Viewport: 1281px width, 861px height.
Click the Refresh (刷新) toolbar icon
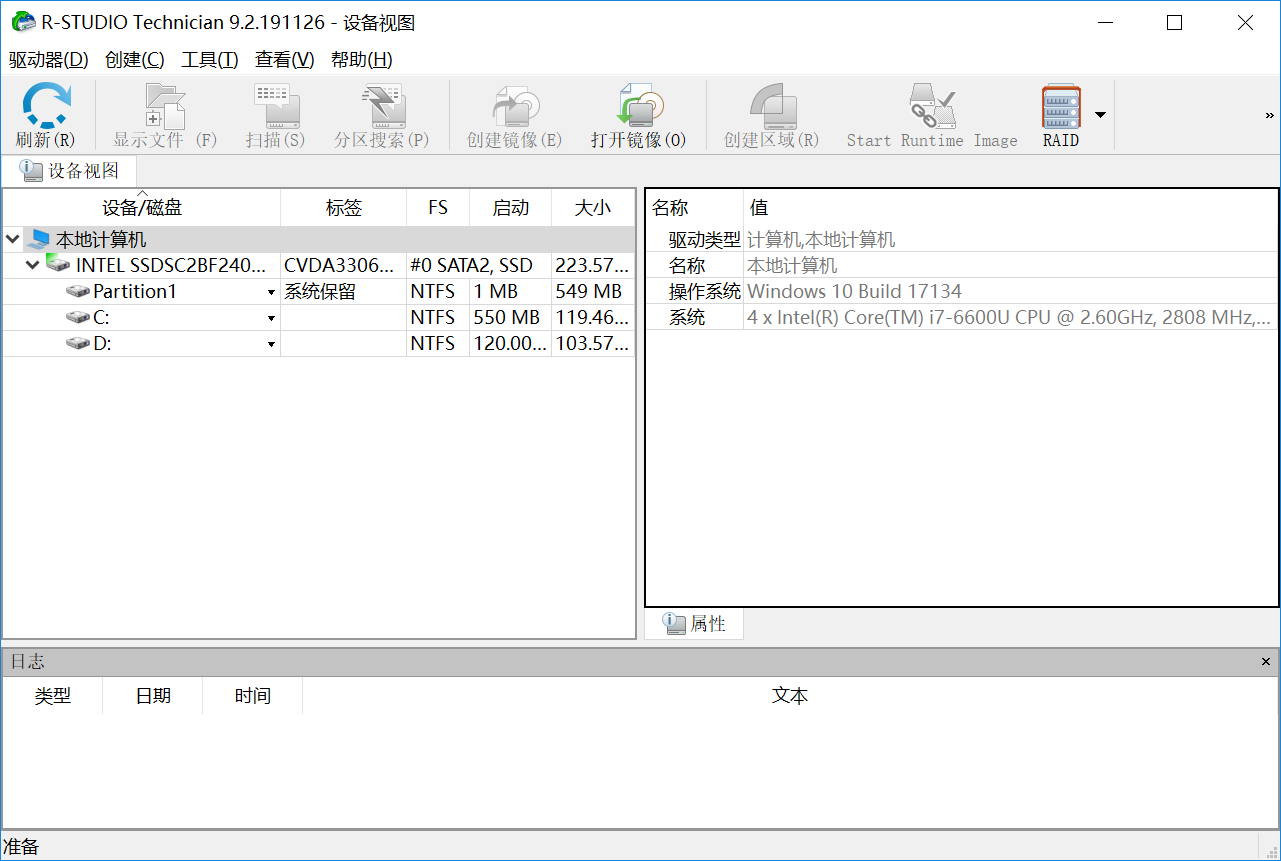pos(46,104)
